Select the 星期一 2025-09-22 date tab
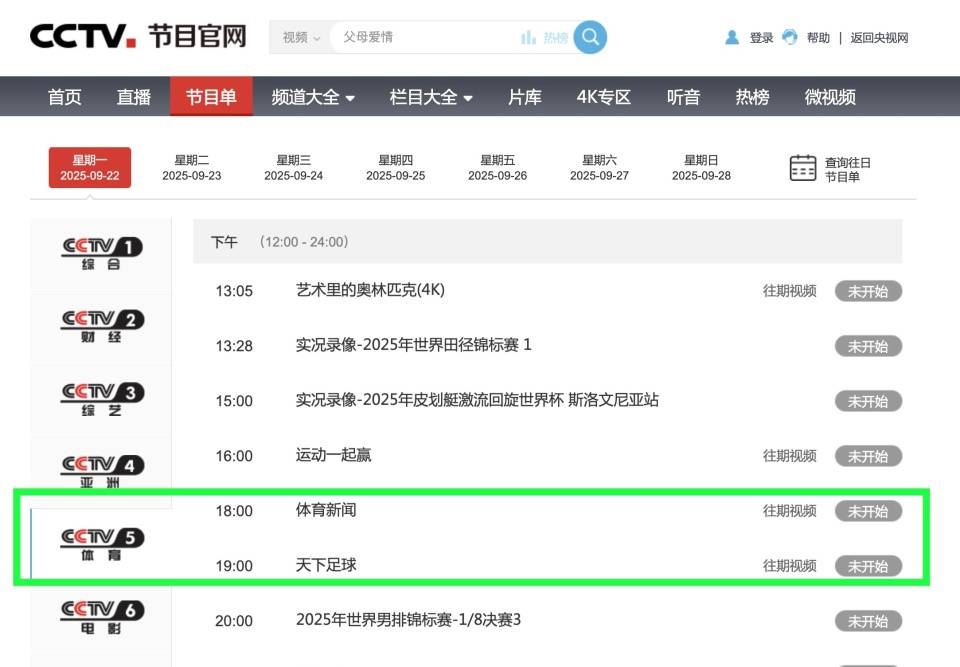This screenshot has width=960, height=667. pos(90,167)
